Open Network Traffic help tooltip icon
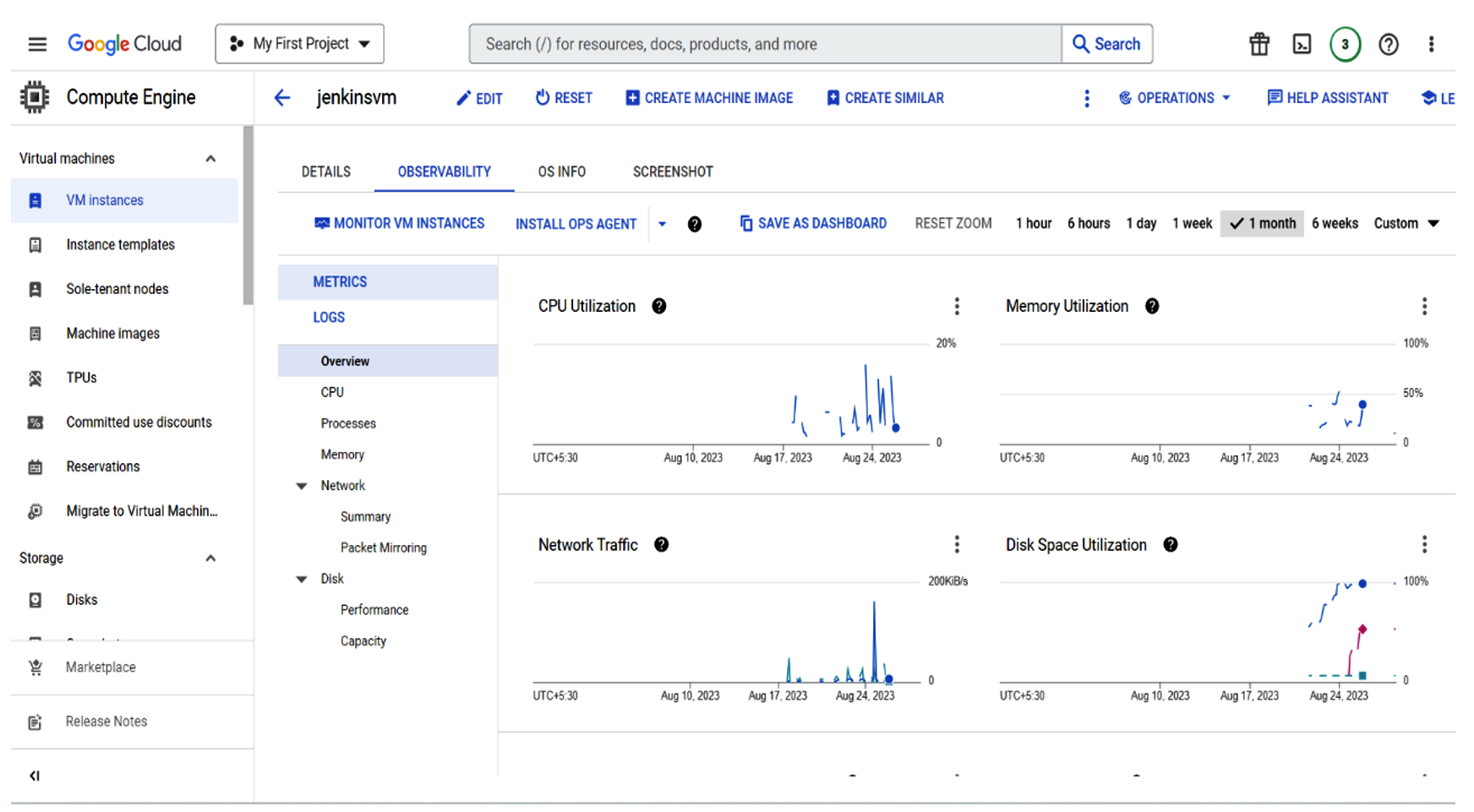 661,545
